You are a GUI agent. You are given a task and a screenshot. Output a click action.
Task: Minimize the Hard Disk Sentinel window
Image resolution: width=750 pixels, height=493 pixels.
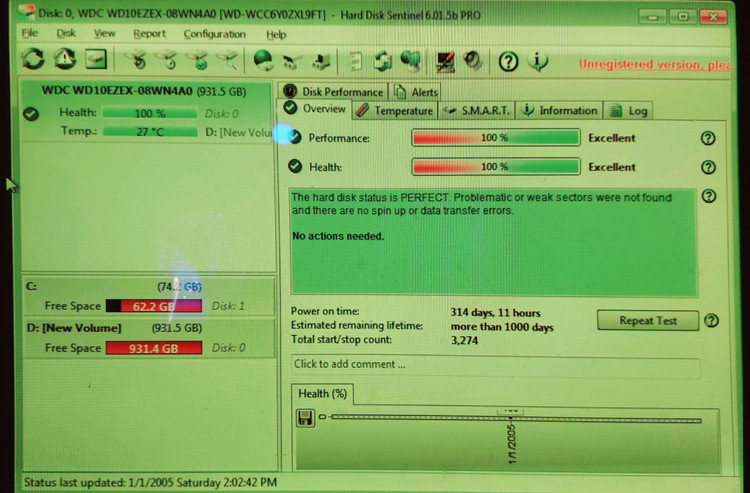(652, 17)
